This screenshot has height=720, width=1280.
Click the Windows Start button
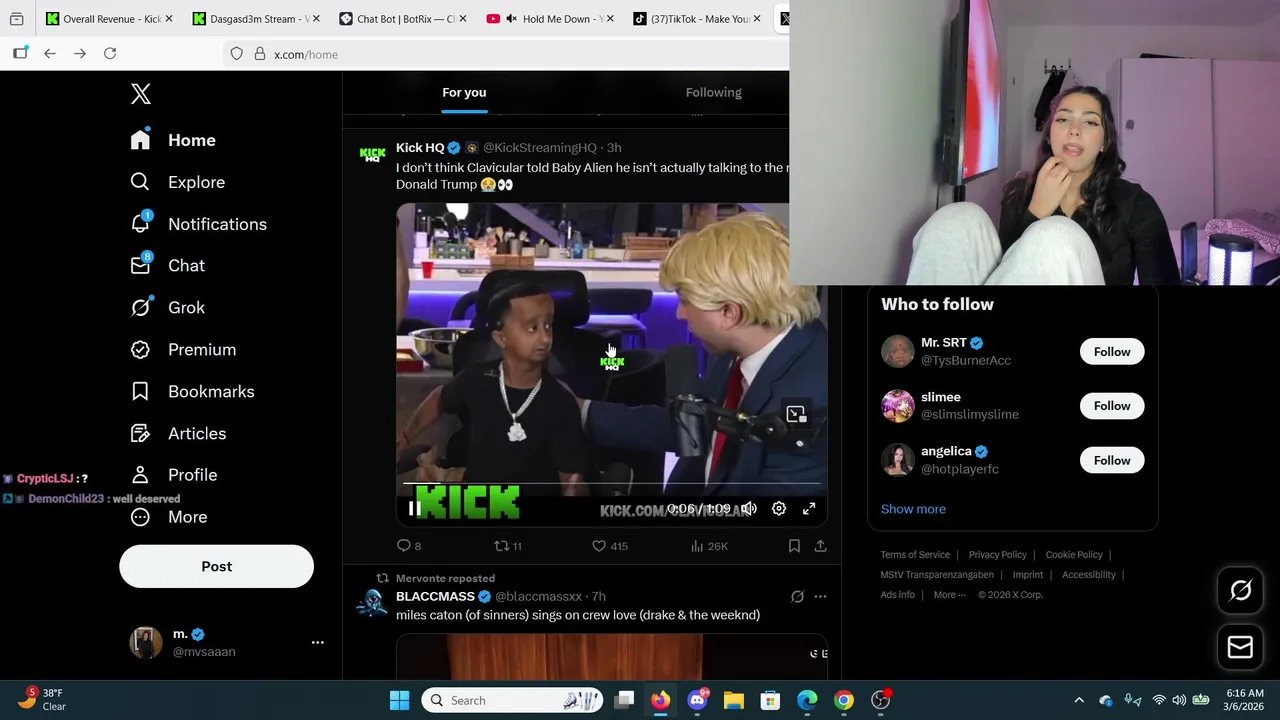399,700
